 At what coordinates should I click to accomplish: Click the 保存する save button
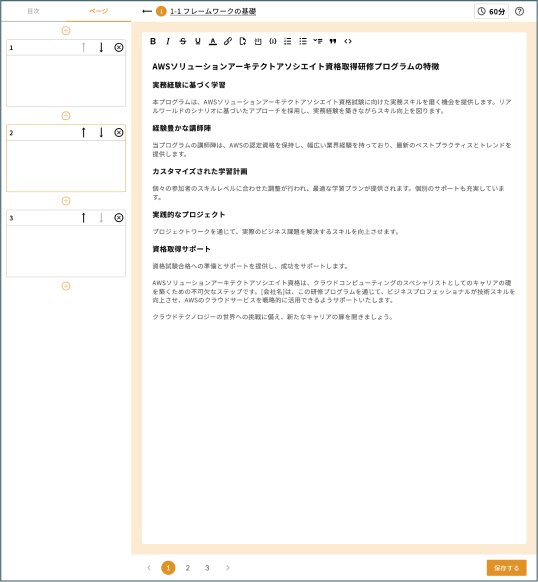(506, 568)
